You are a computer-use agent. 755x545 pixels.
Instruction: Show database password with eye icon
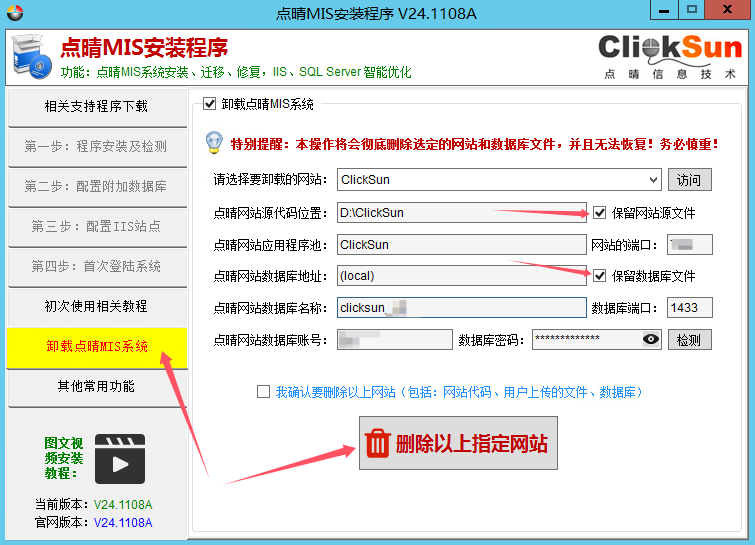click(651, 339)
